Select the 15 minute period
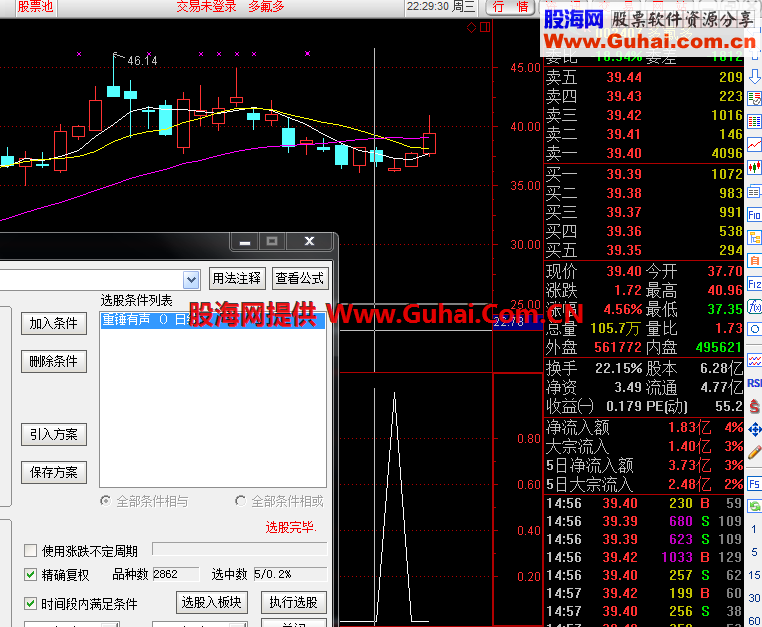The image size is (762, 627). click(754, 575)
